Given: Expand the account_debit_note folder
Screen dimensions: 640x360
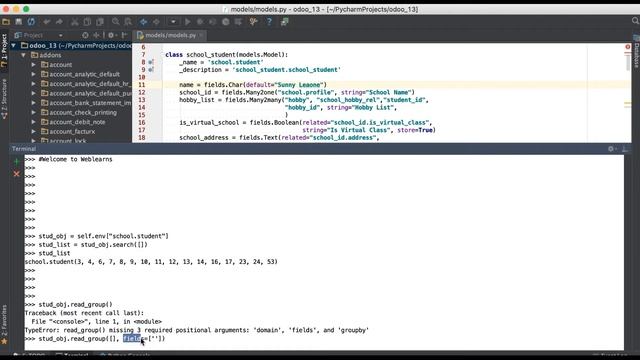Looking at the screenshot, I should coord(34,122).
